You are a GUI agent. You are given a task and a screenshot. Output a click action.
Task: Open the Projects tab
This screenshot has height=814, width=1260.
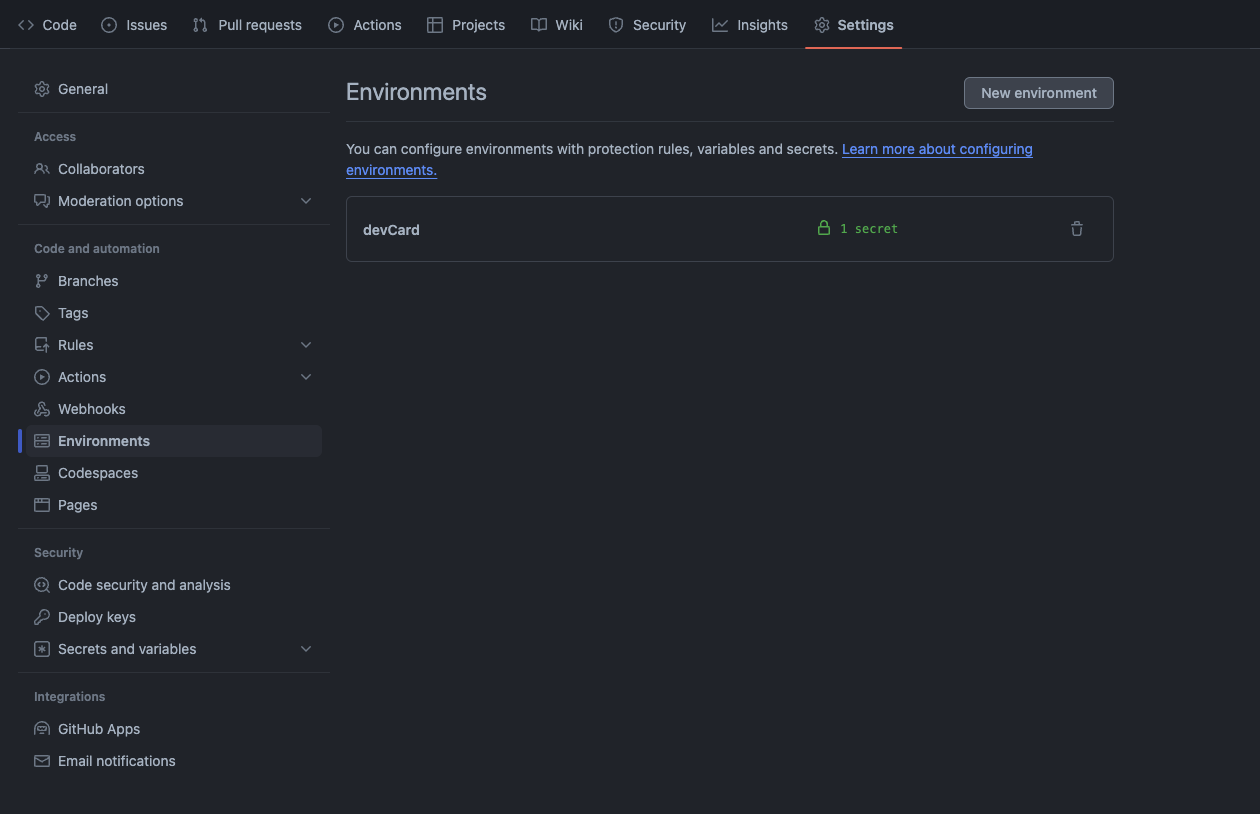pos(466,25)
